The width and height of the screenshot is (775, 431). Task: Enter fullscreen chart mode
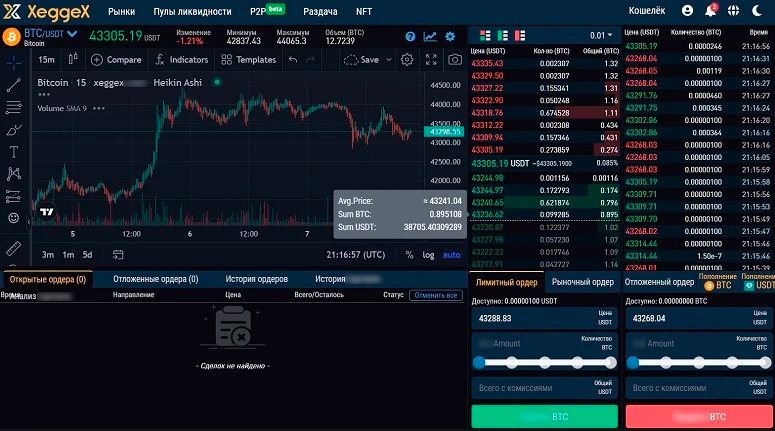431,60
